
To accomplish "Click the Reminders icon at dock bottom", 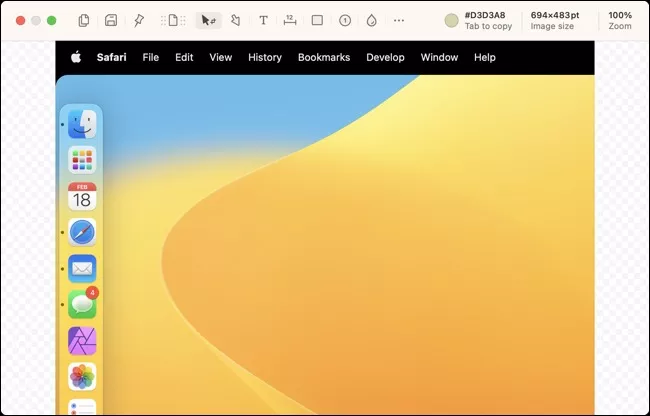I will tap(82, 407).
